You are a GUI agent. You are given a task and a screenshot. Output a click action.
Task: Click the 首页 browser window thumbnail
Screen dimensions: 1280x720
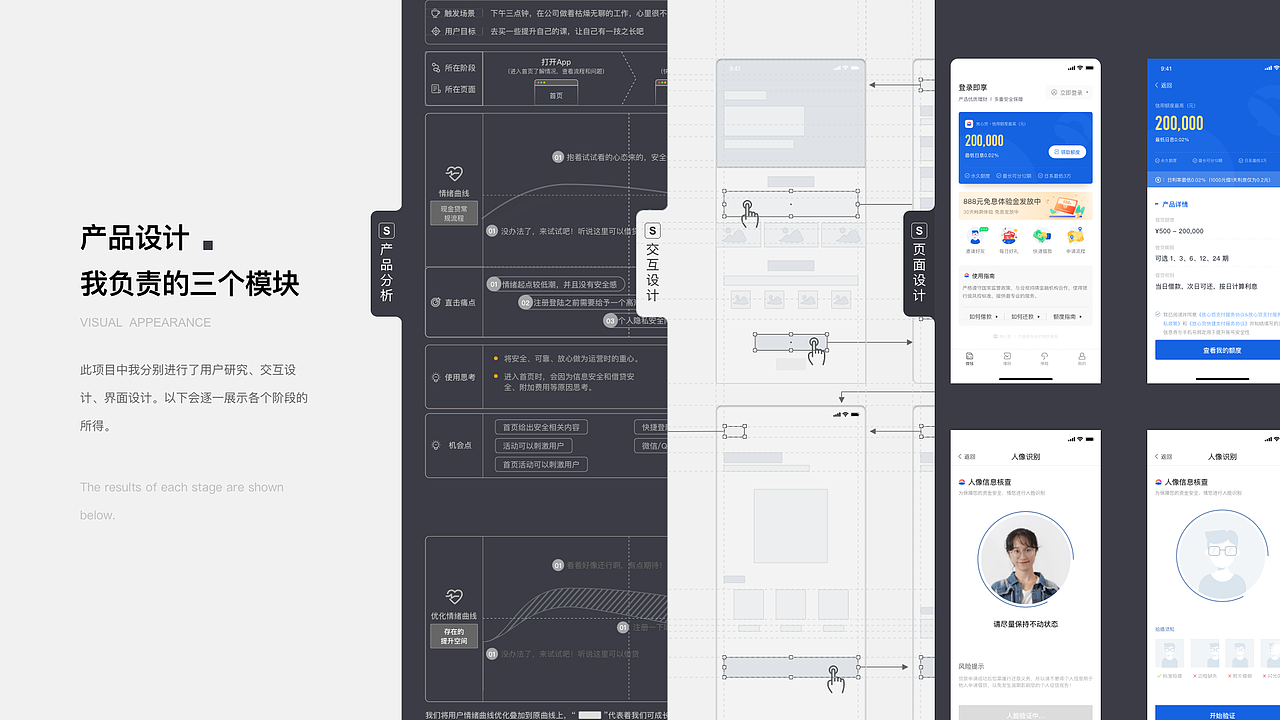click(x=556, y=91)
